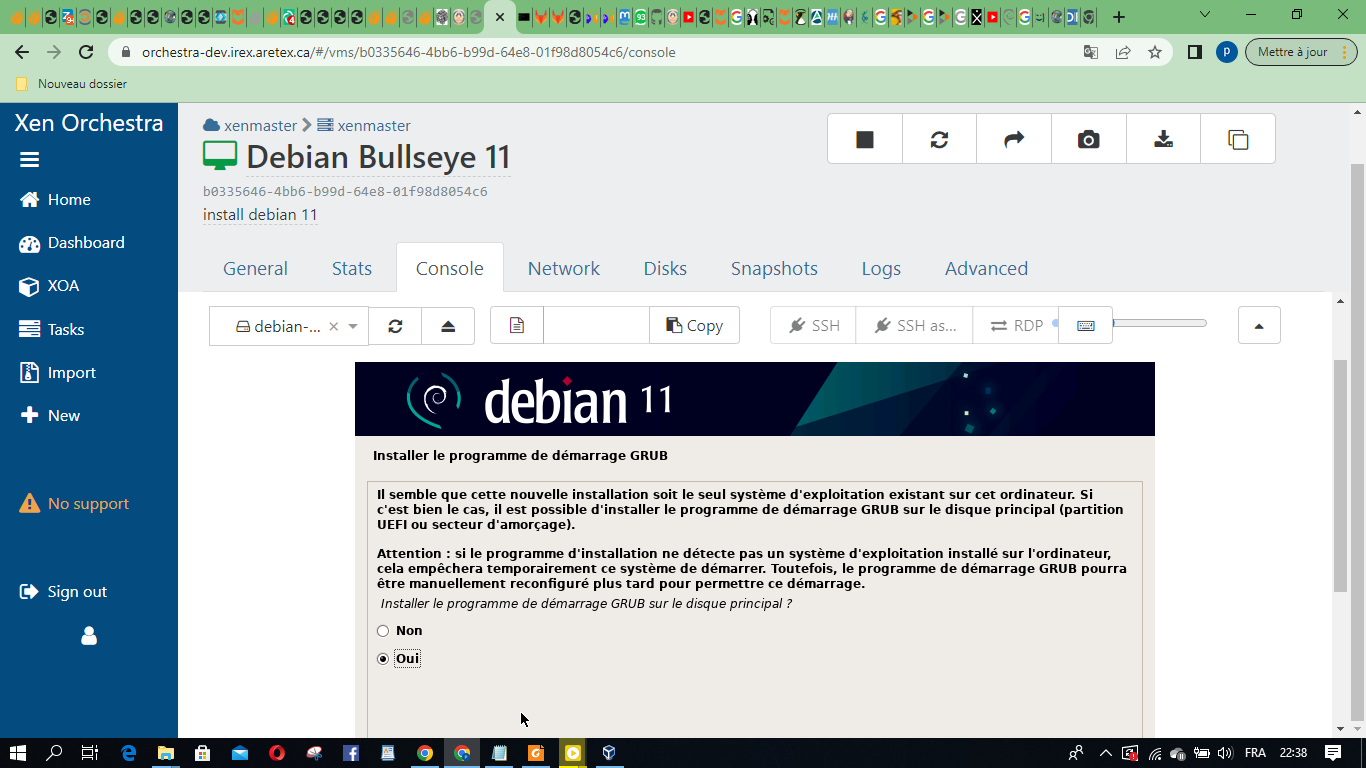The width and height of the screenshot is (1366, 768).
Task: Share this page via share icon
Action: tap(1123, 52)
